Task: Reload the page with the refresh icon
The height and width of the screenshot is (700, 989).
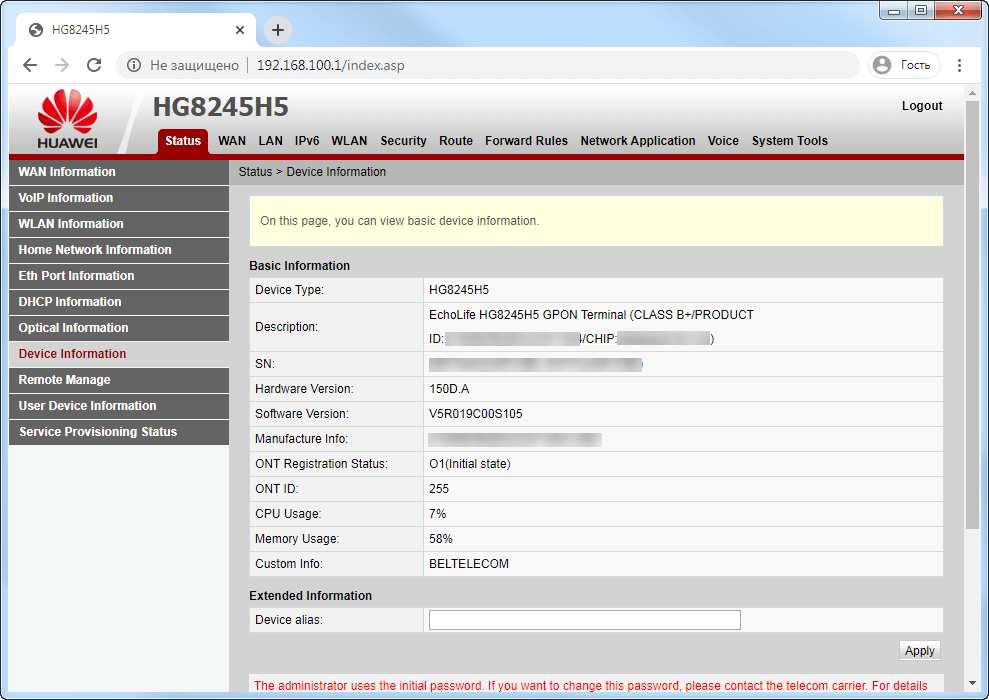Action: pos(94,65)
